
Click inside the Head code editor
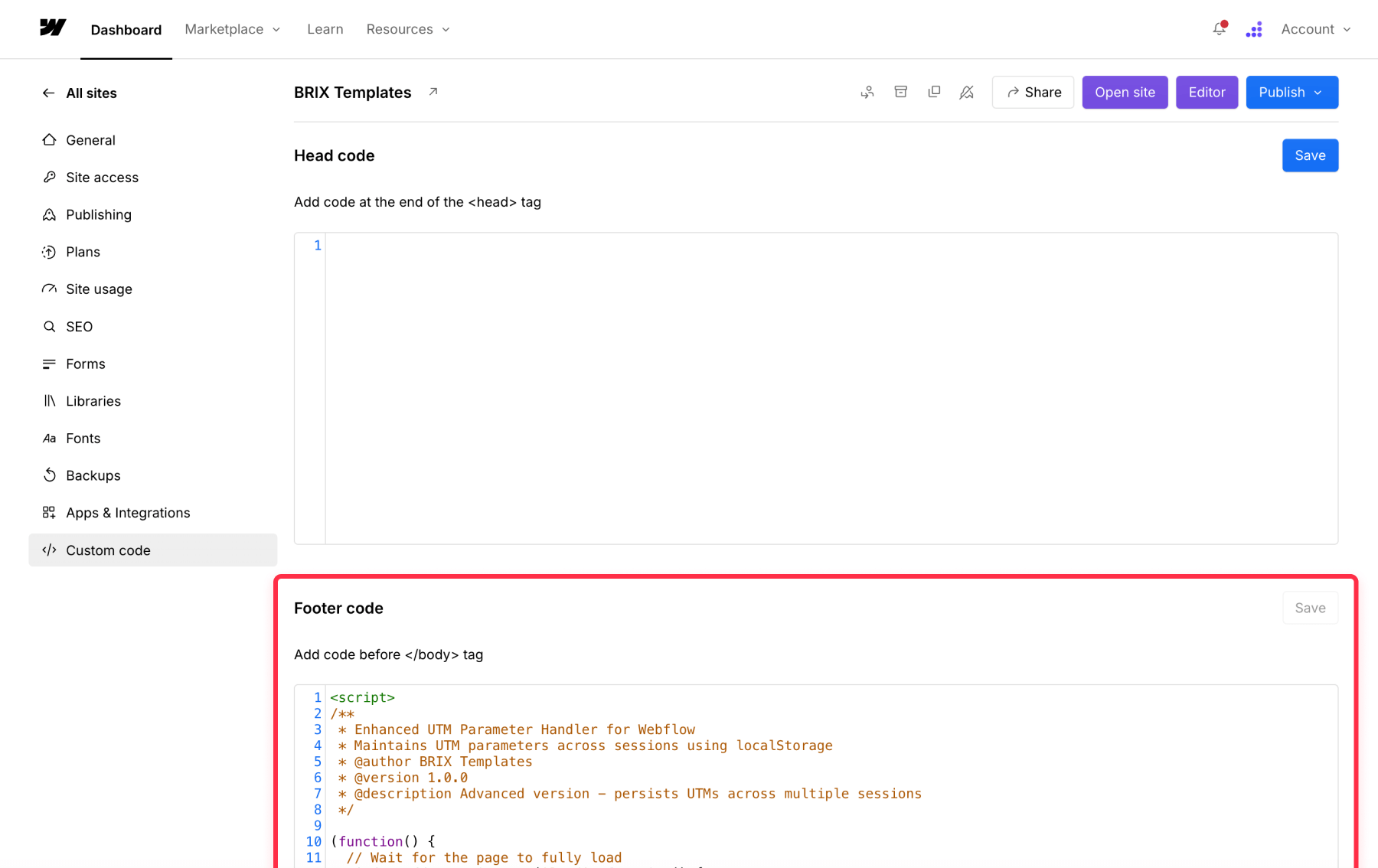(x=831, y=388)
